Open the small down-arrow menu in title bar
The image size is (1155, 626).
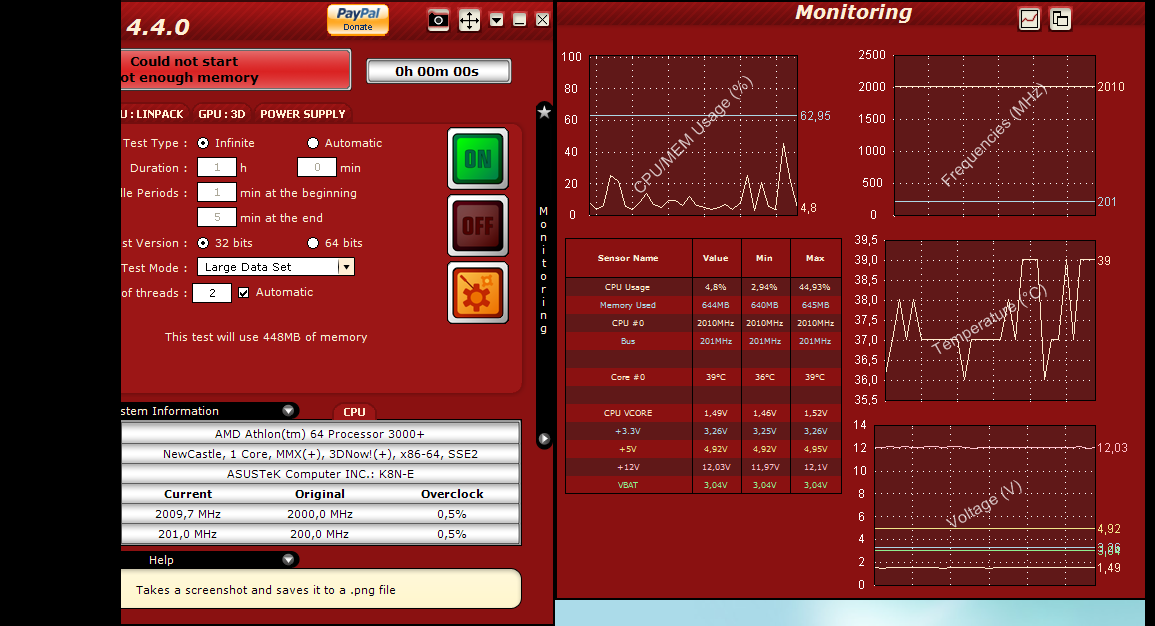coord(496,20)
